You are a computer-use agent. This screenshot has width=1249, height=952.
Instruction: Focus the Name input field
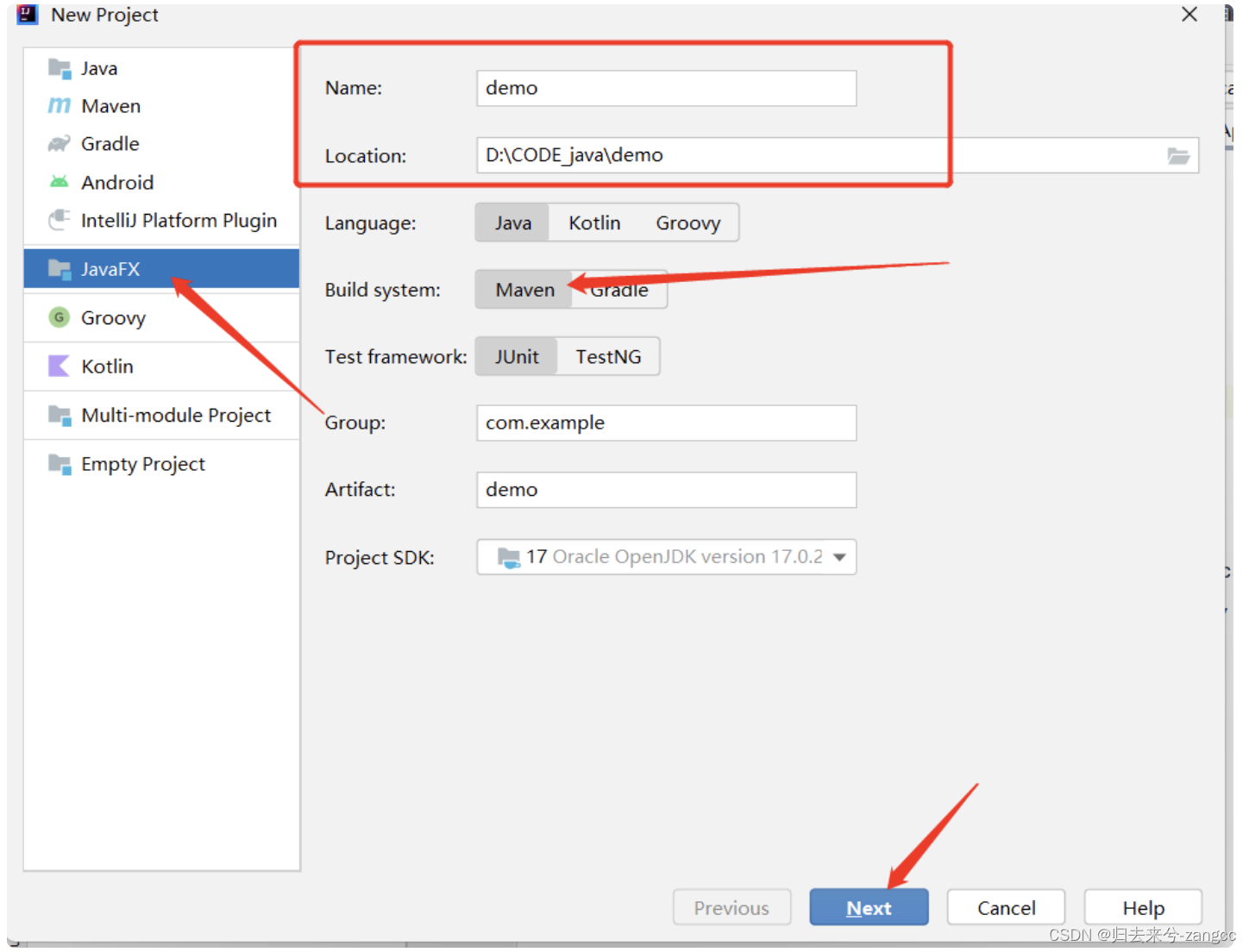[x=666, y=88]
